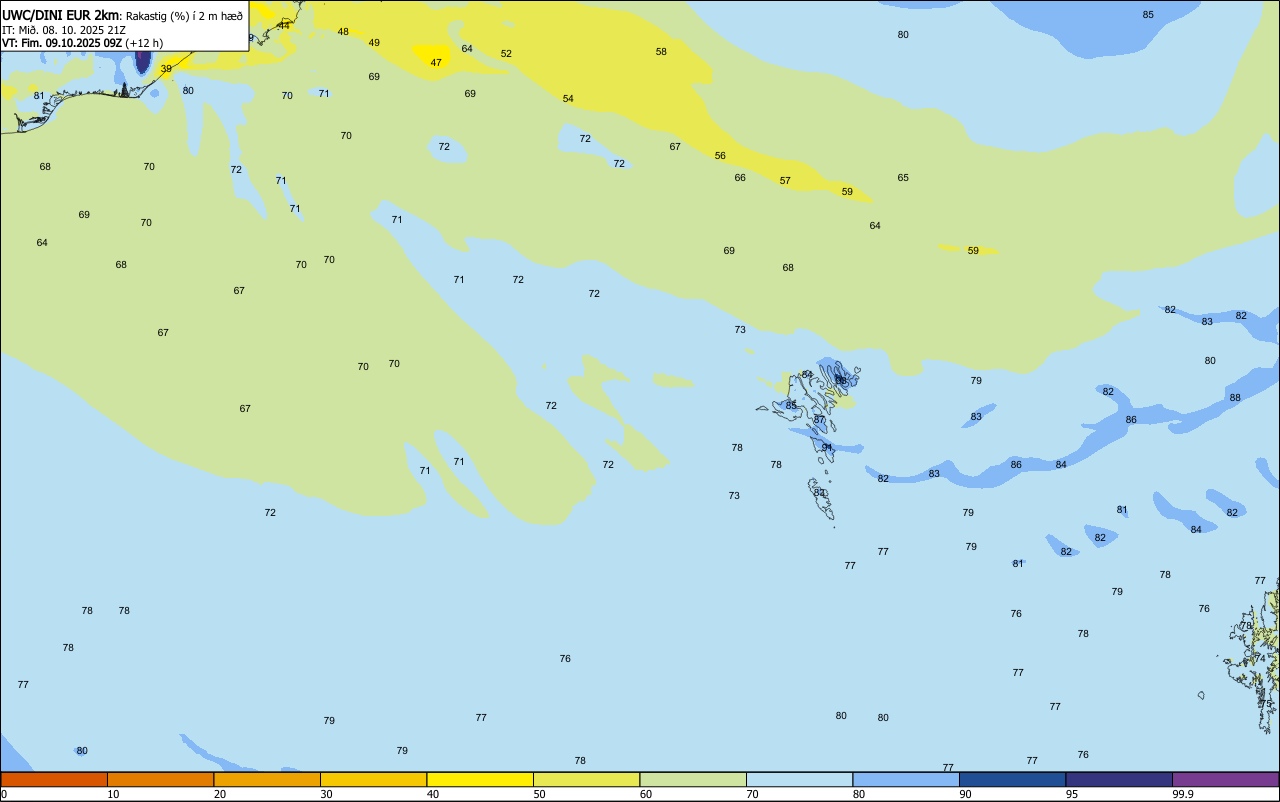1280x802 pixels.
Task: Click the humidity value '47' on the map
Action: point(436,63)
